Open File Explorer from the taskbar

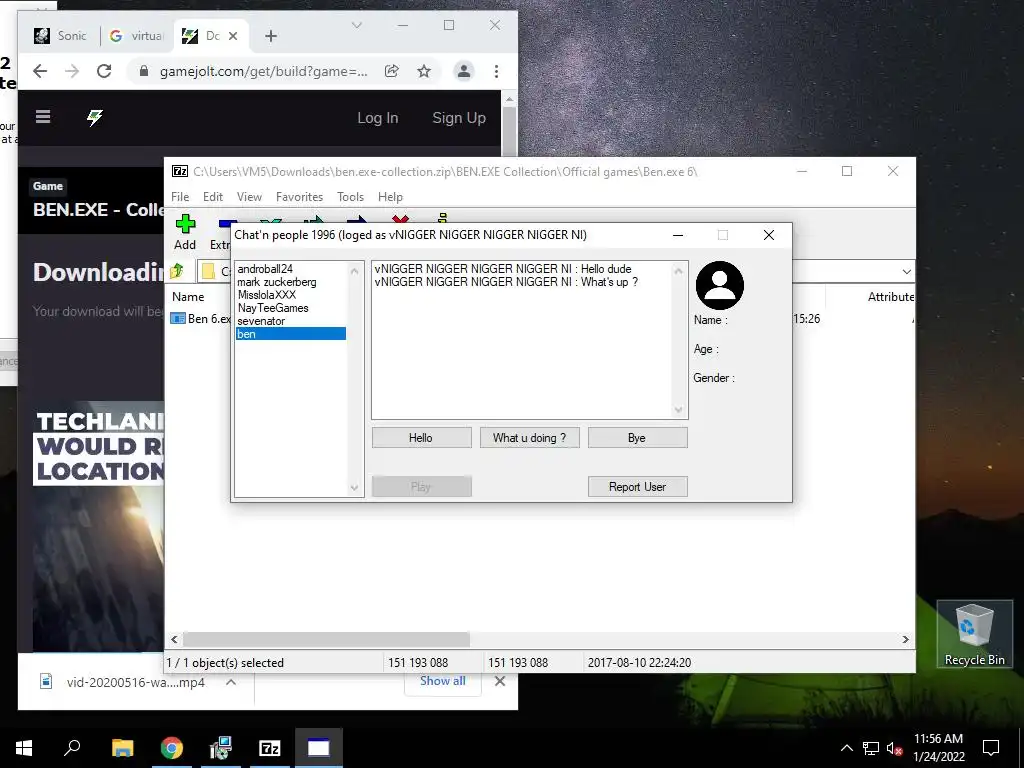(x=122, y=748)
